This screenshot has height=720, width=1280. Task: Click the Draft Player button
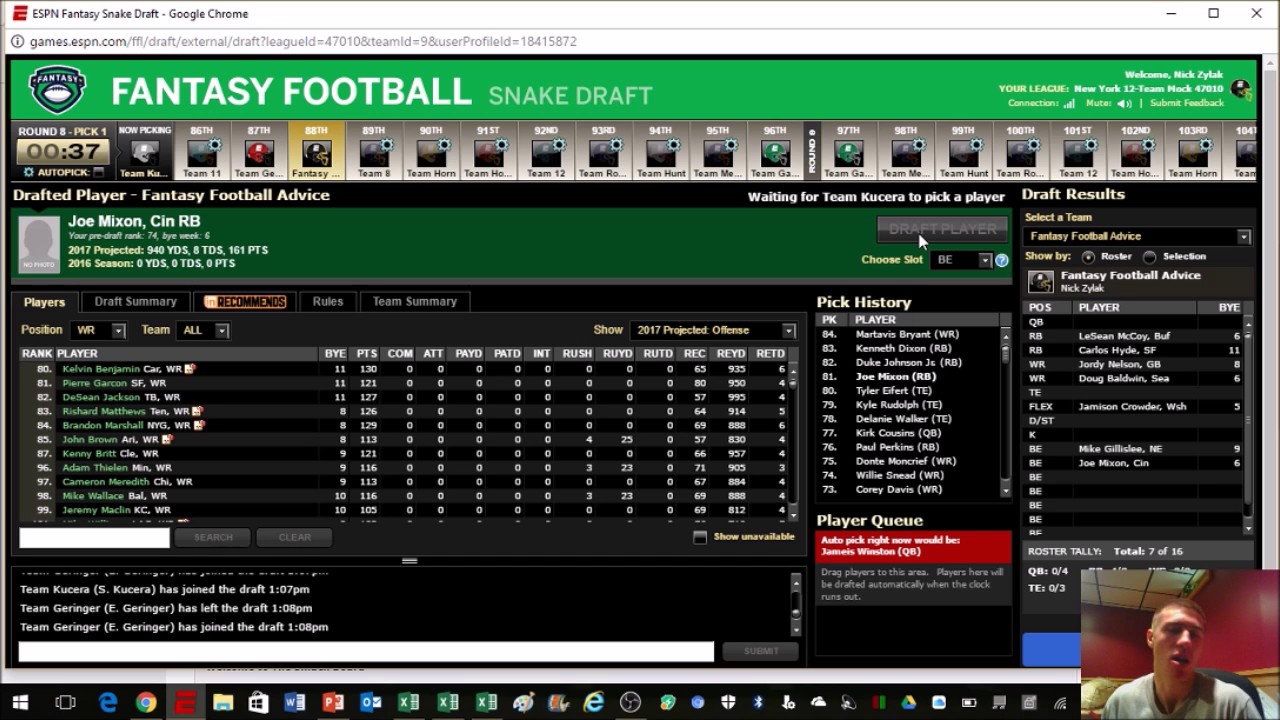point(942,229)
